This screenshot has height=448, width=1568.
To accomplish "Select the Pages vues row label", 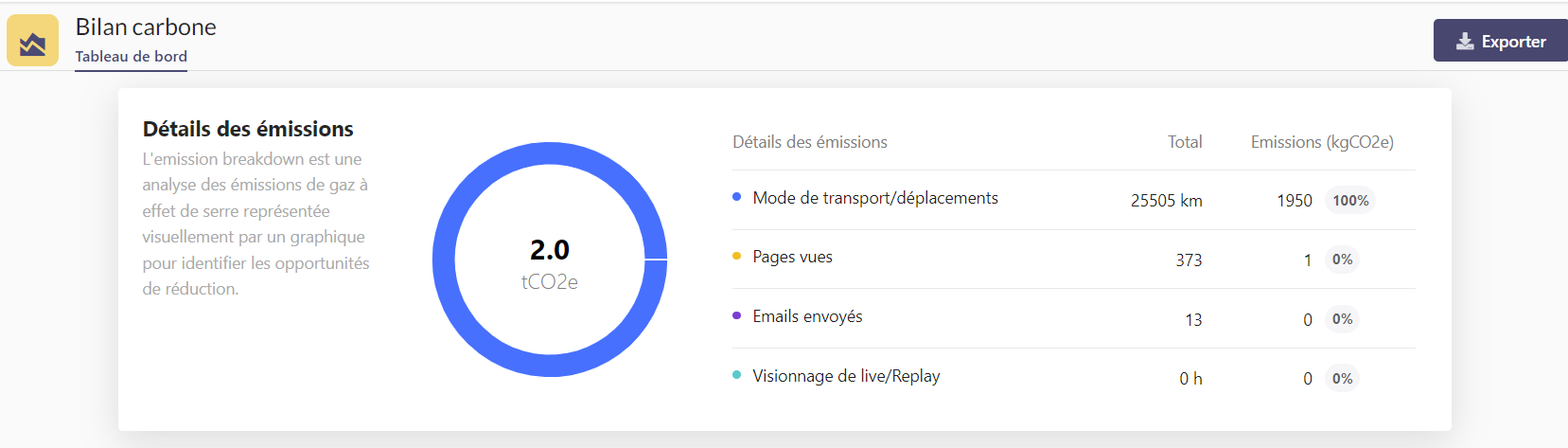I will pos(792,257).
